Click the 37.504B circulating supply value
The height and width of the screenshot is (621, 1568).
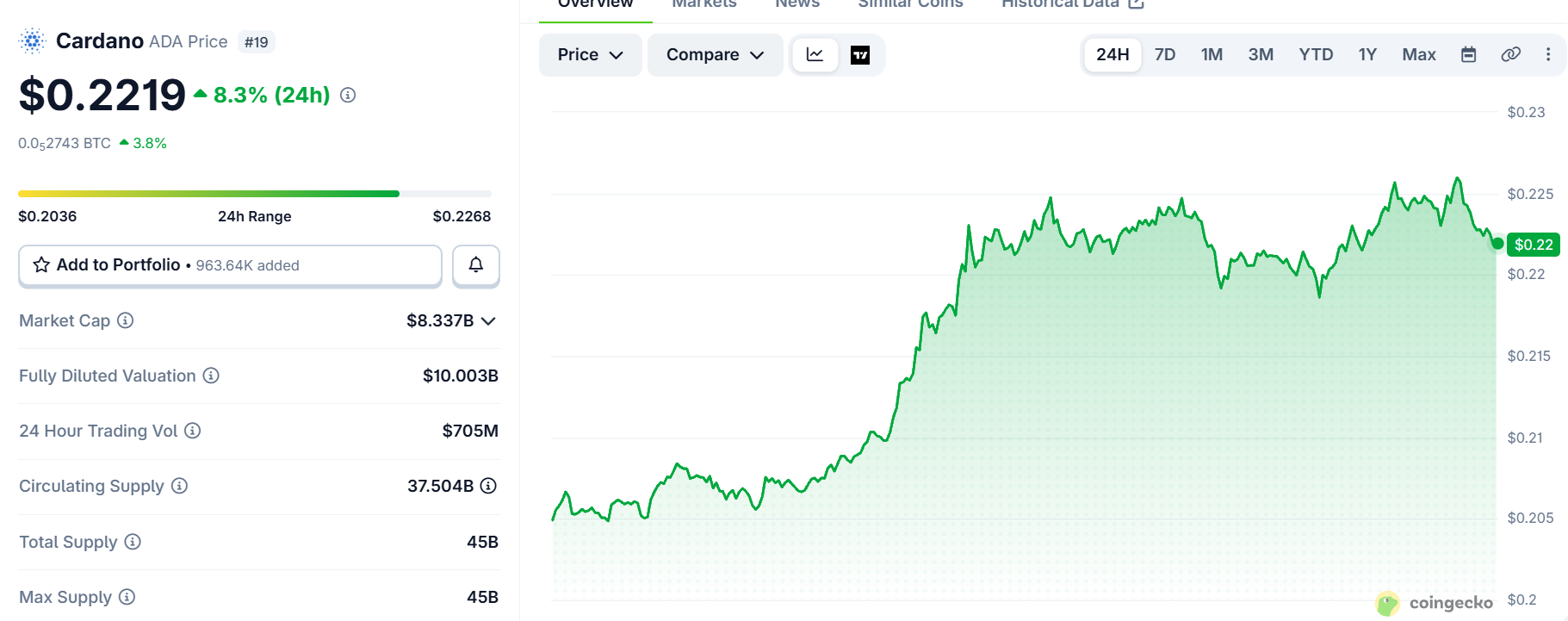point(440,486)
